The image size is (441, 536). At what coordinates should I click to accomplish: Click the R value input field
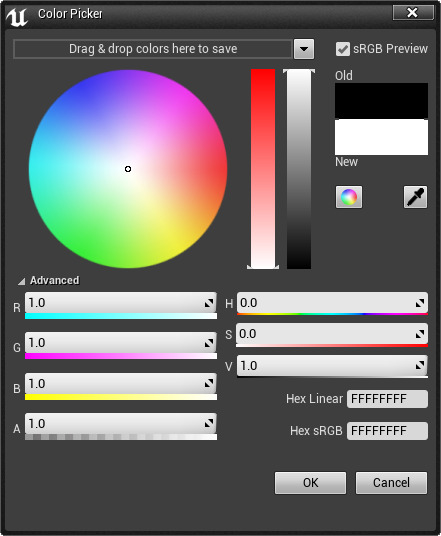121,303
